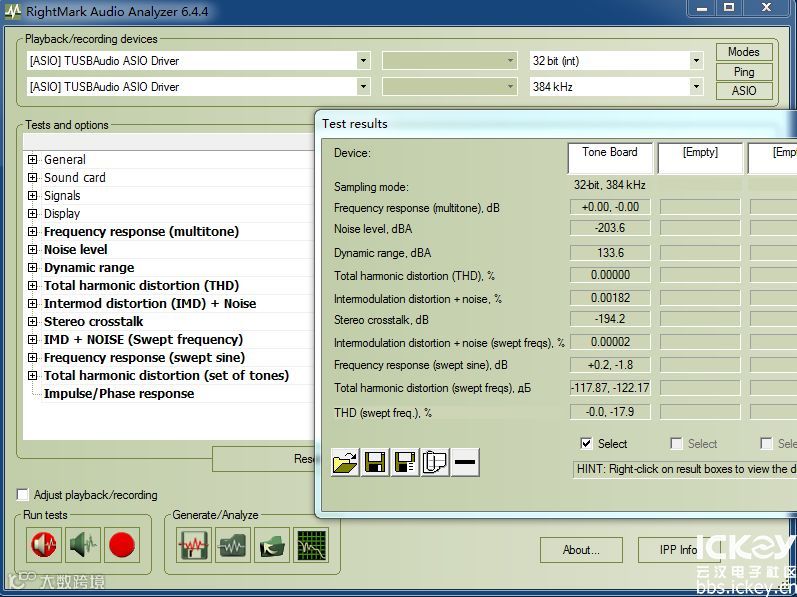Screen dimensions: 797x597
Task: Click the compare results pages icon
Action: coord(435,462)
